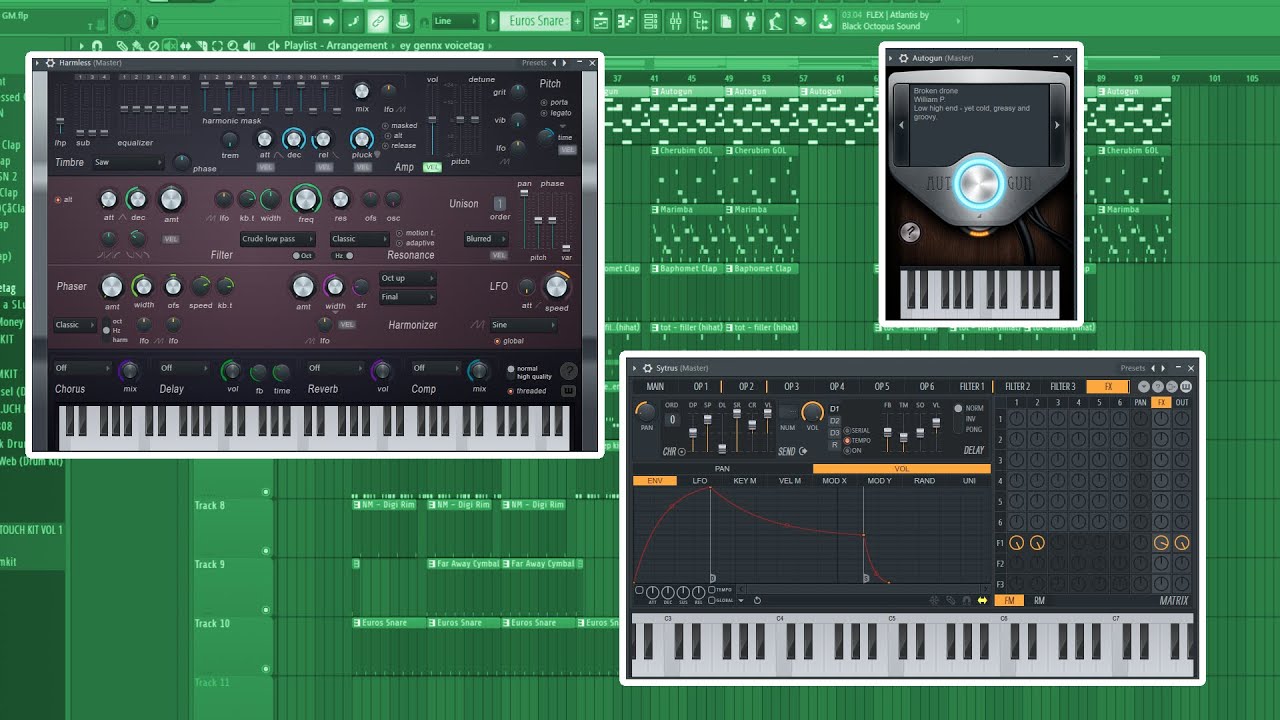
Task: Click the Autogun question mark button
Action: pos(910,233)
